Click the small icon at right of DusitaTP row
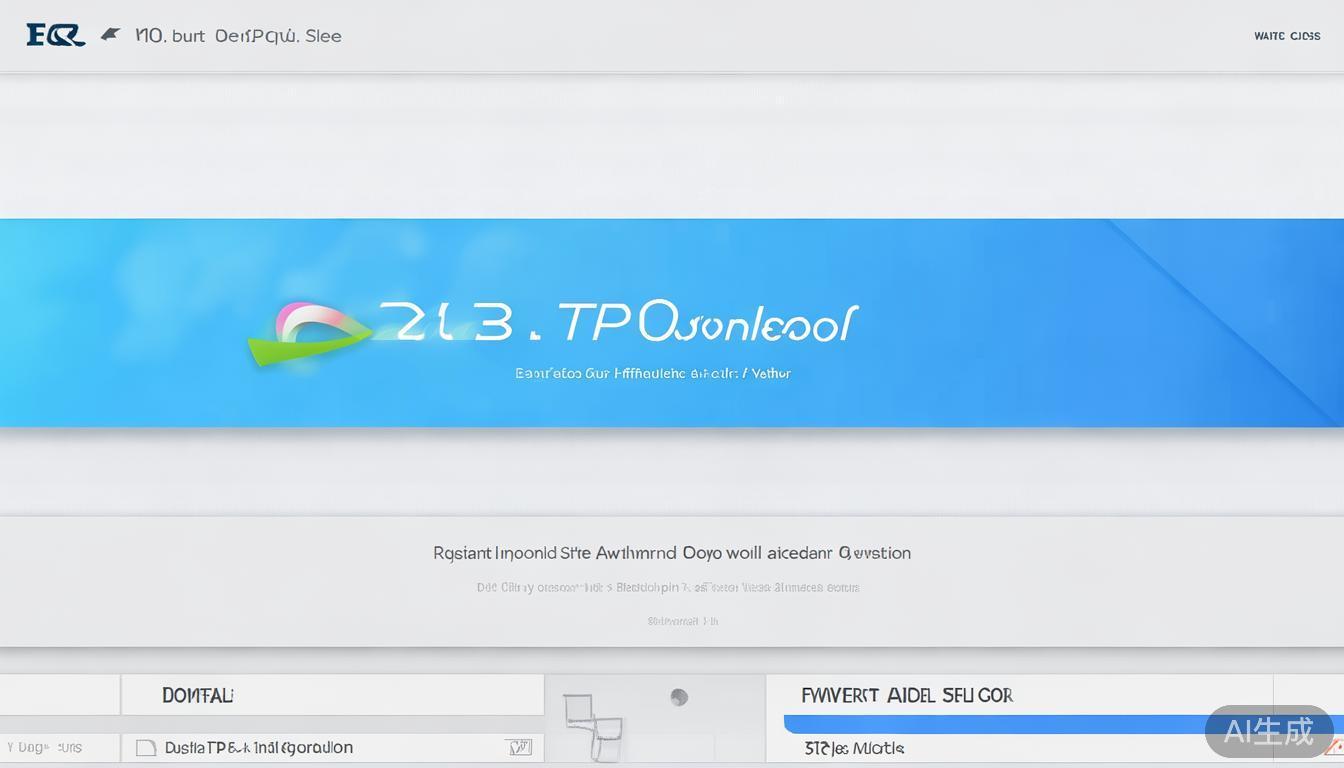 coord(518,747)
